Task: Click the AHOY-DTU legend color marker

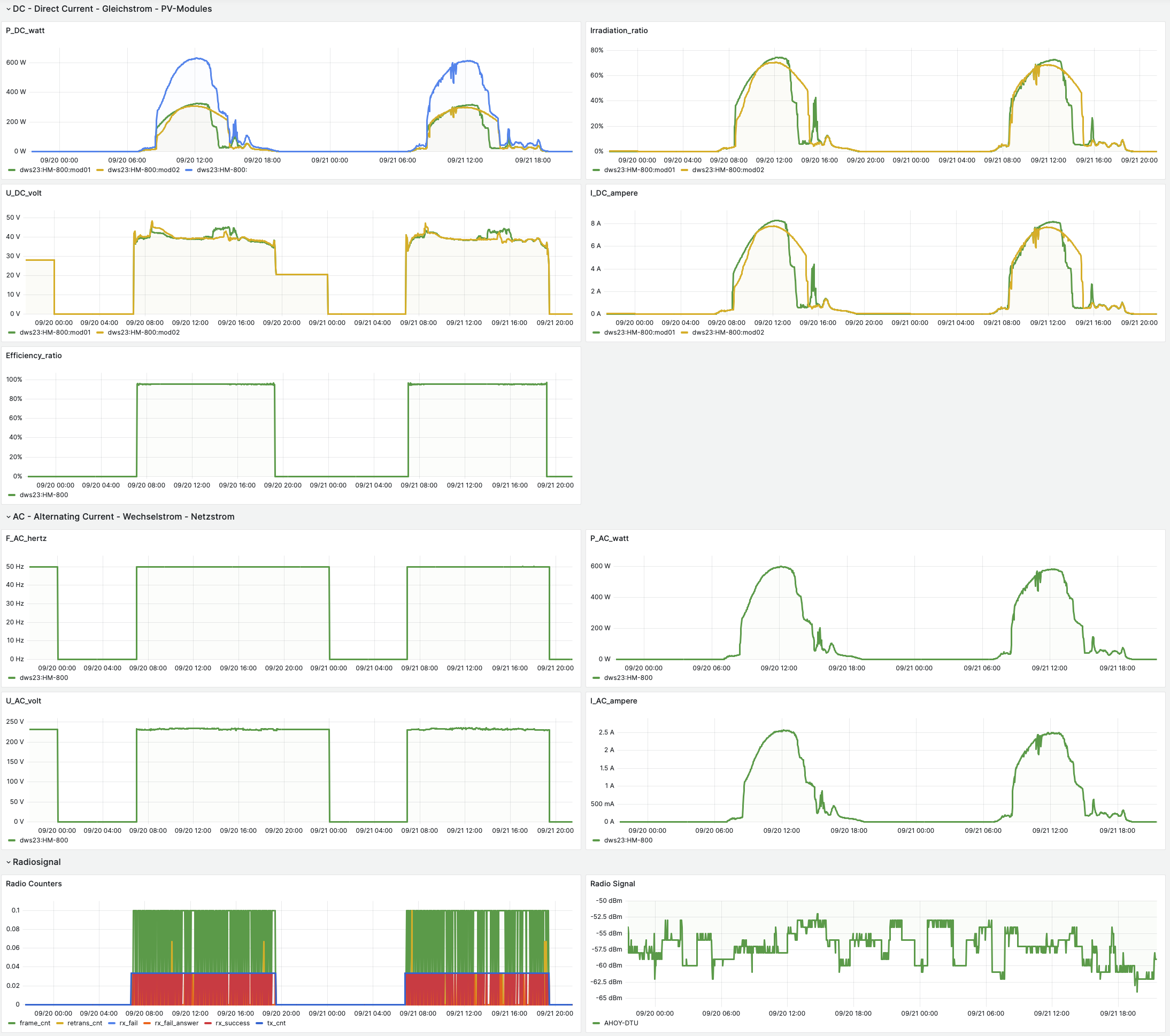Action: pyautogui.click(x=596, y=1023)
